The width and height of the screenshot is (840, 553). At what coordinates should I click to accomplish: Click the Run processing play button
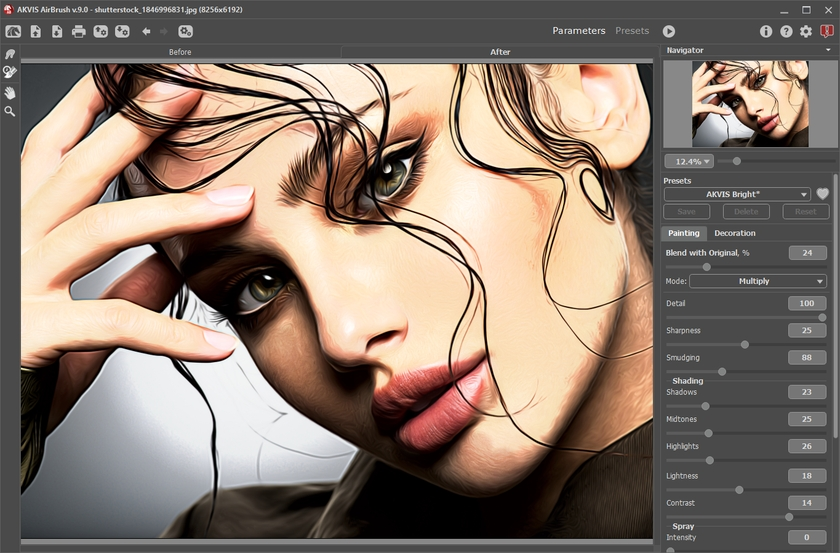[x=669, y=31]
